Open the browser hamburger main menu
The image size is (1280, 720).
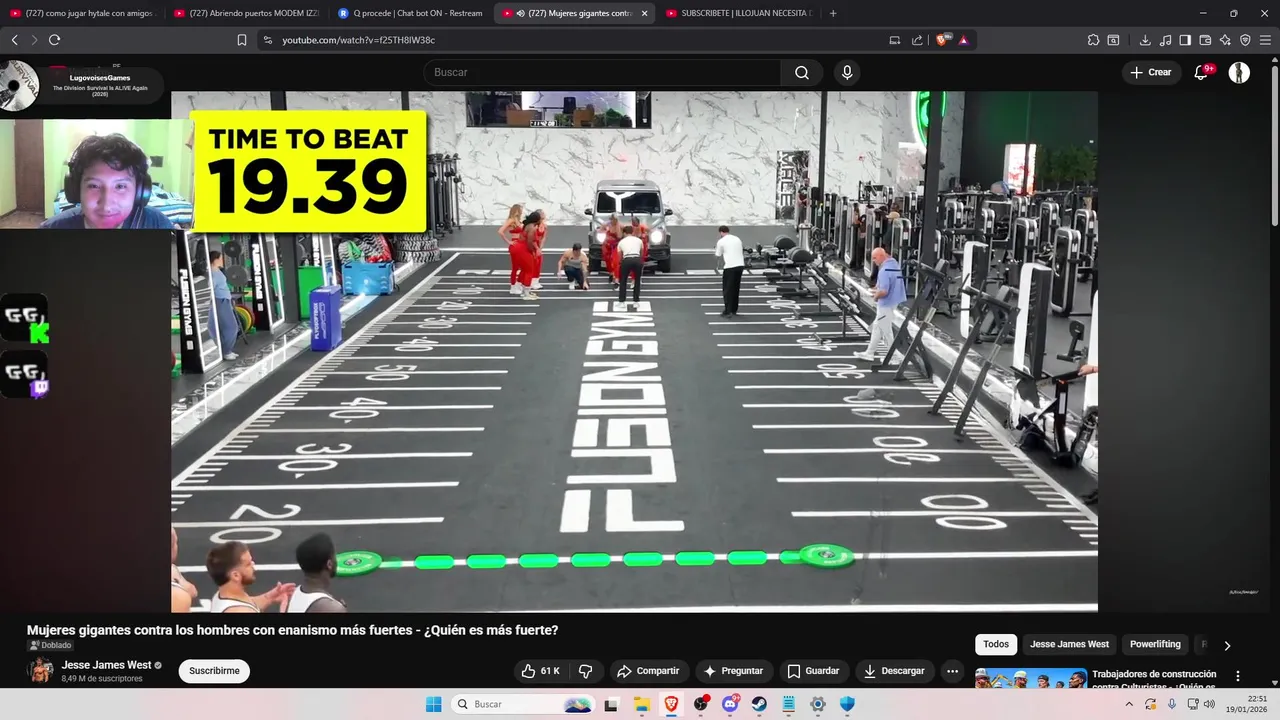(x=1265, y=40)
